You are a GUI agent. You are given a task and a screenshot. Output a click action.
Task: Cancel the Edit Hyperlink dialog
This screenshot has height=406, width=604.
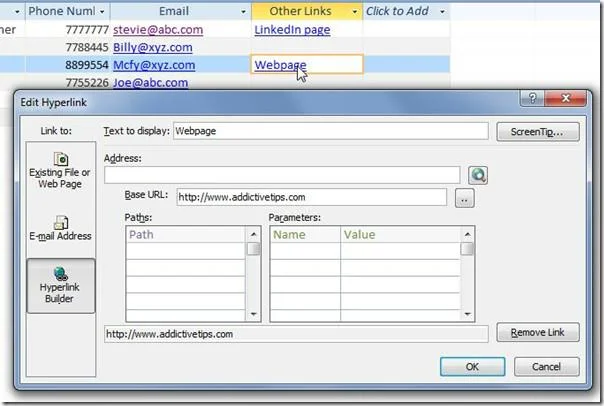pyautogui.click(x=547, y=366)
